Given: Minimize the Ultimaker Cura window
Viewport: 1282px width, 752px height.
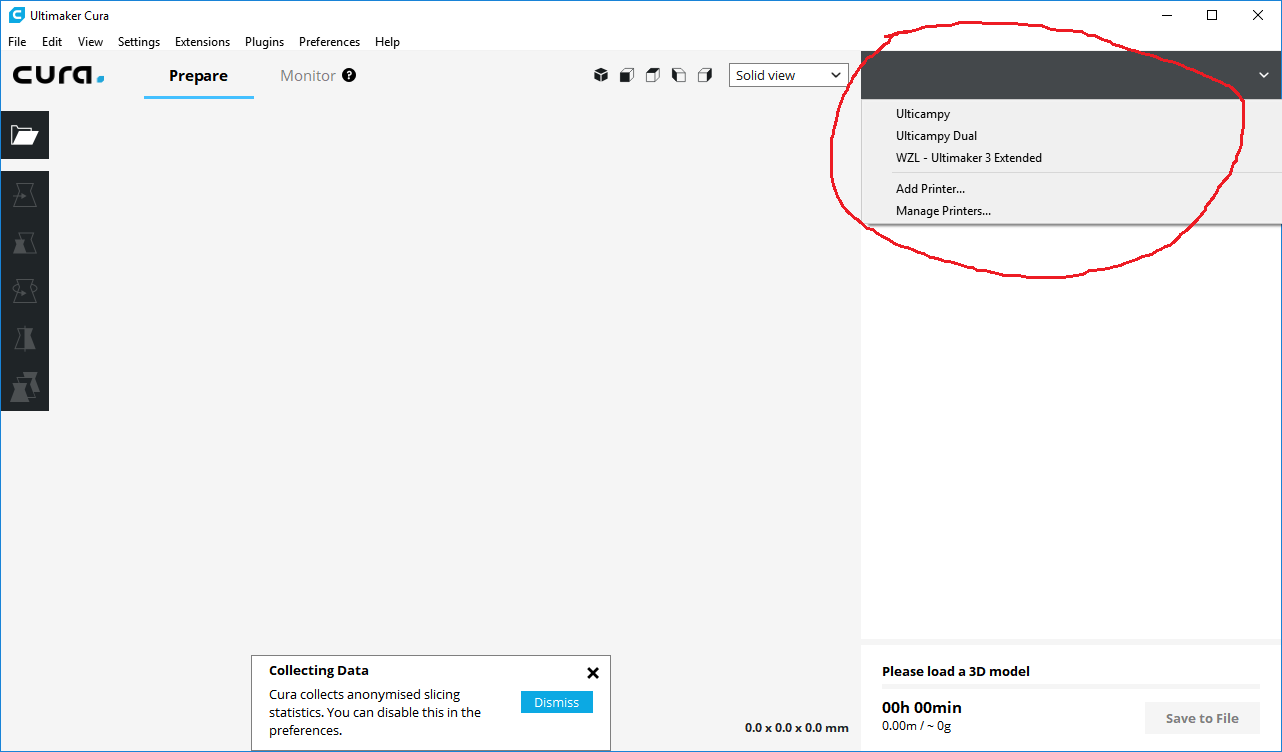Looking at the screenshot, I should tap(1166, 15).
